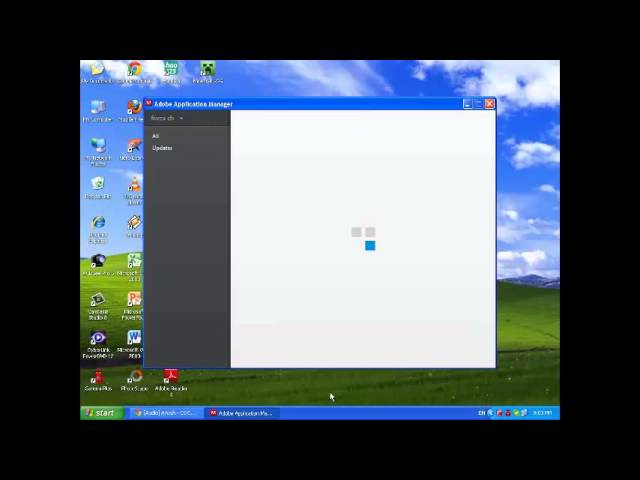Image resolution: width=640 pixels, height=480 pixels.
Task: Minimize the Adobe Application Manager window
Action: click(x=467, y=104)
